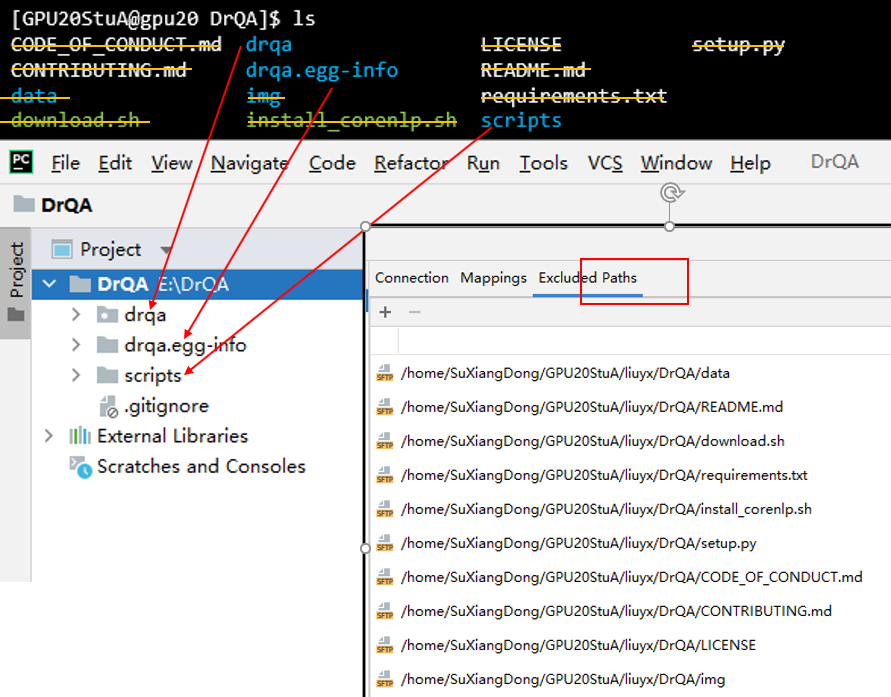
Task: Click the rotate handle above the dialog image
Action: tap(671, 193)
